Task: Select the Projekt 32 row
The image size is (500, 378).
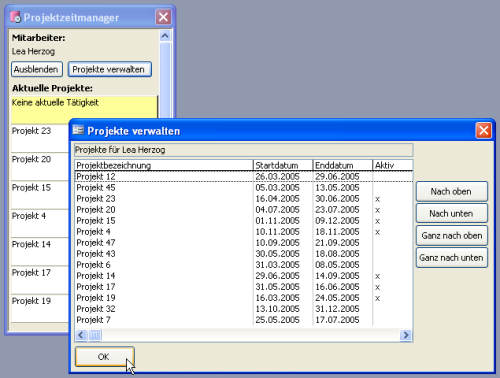Action: pyautogui.click(x=244, y=308)
